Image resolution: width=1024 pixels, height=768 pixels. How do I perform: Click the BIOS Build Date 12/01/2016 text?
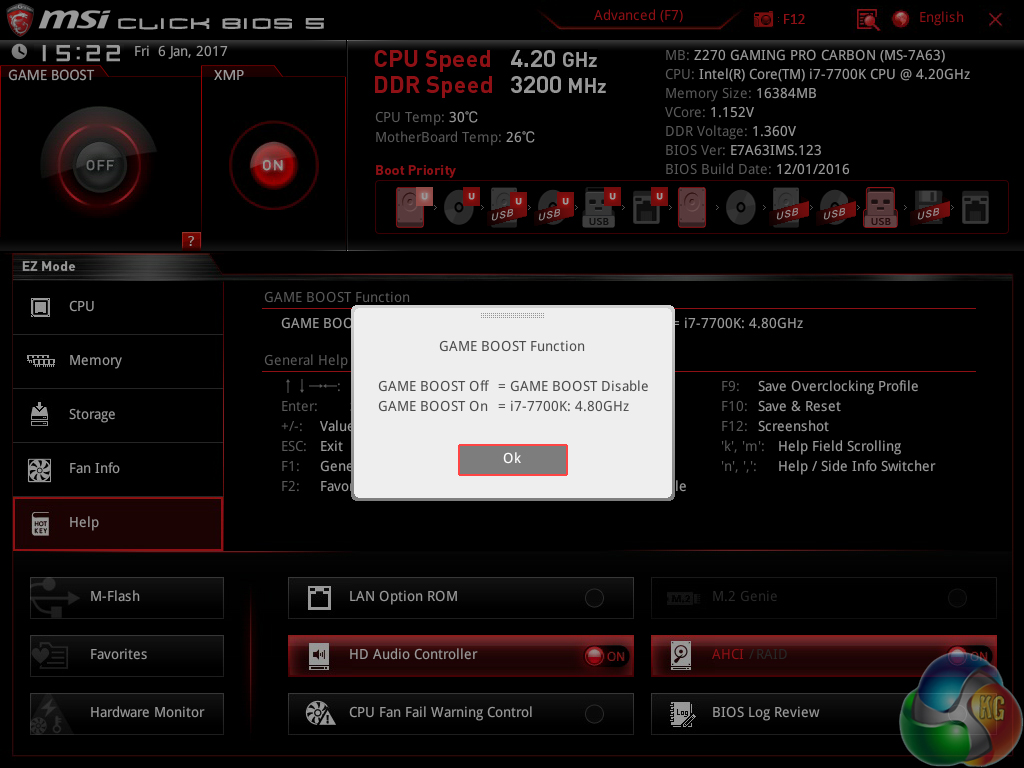pyautogui.click(x=758, y=170)
